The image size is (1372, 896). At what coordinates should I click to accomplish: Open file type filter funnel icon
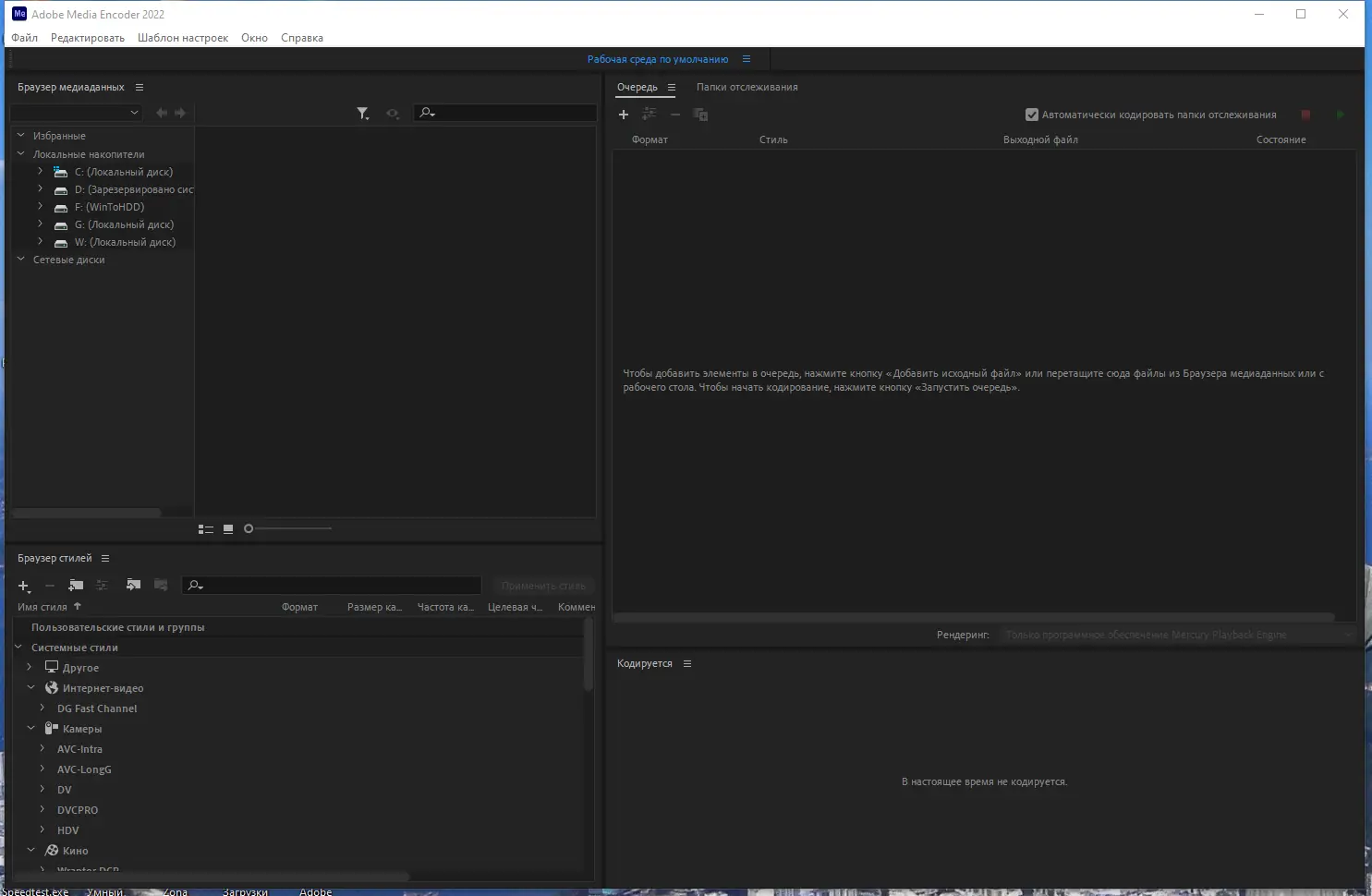(x=363, y=114)
